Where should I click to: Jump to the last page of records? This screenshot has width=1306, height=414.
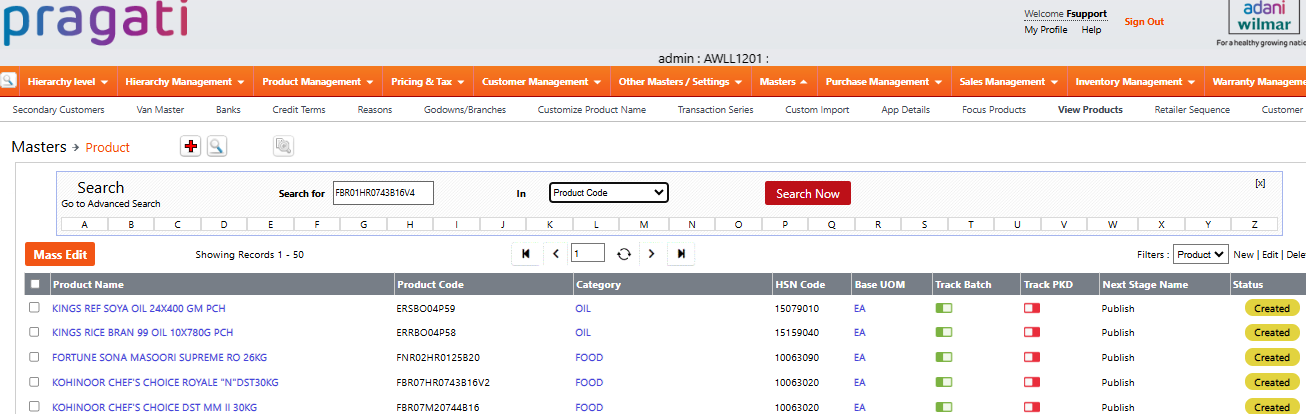click(681, 254)
